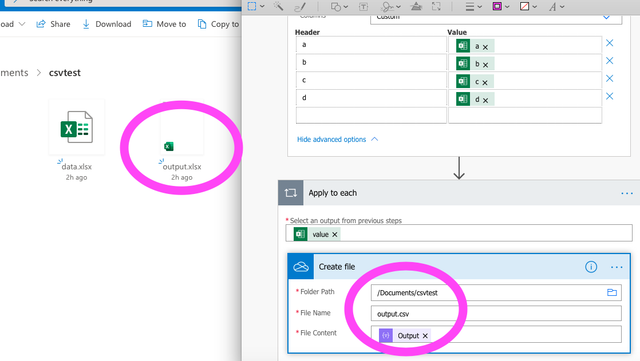The image size is (640, 361).
Task: Expand the Text Style dropdown arrow
Action: [562, 7]
